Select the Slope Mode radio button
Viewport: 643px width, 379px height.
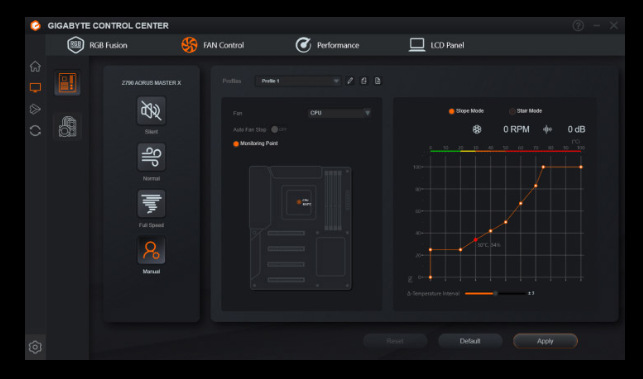(x=451, y=111)
